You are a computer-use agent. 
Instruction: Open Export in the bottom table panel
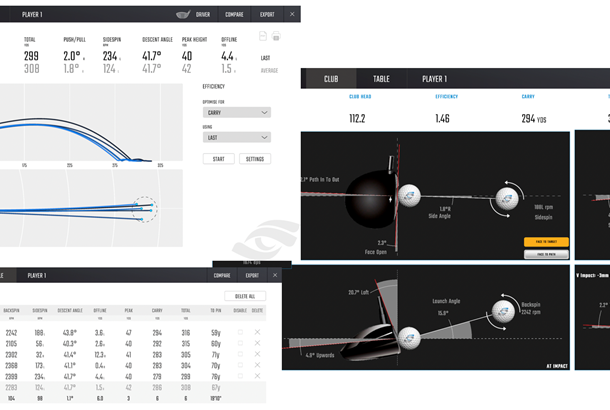[252, 275]
